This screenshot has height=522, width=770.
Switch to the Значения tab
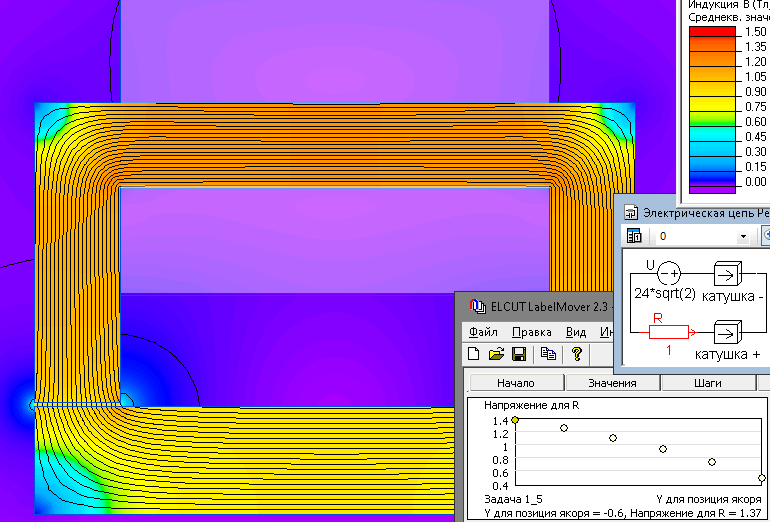[x=613, y=383]
